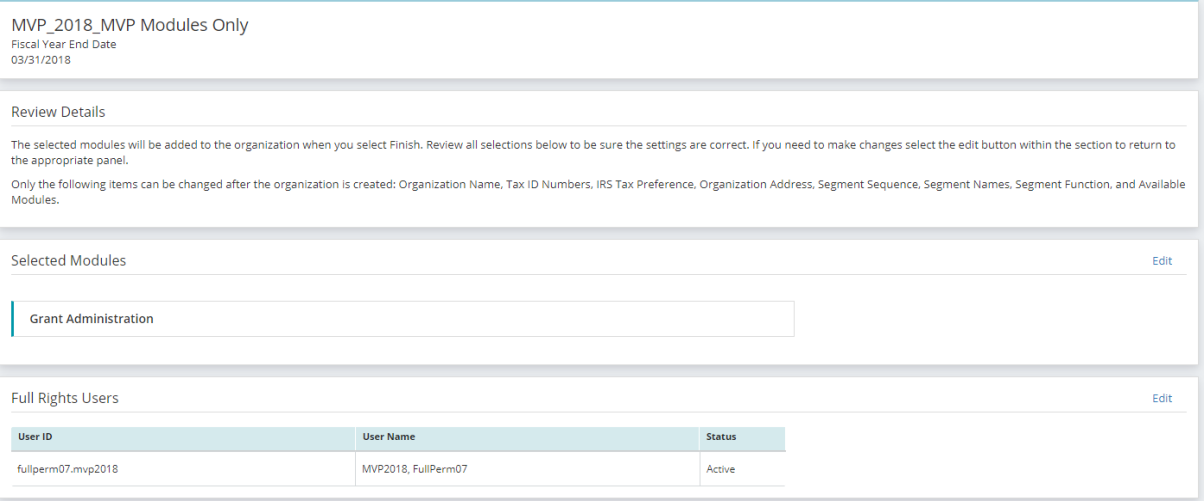Click the MVP_2018_MVP Modules Only title
The width and height of the screenshot is (1204, 501).
coord(130,26)
